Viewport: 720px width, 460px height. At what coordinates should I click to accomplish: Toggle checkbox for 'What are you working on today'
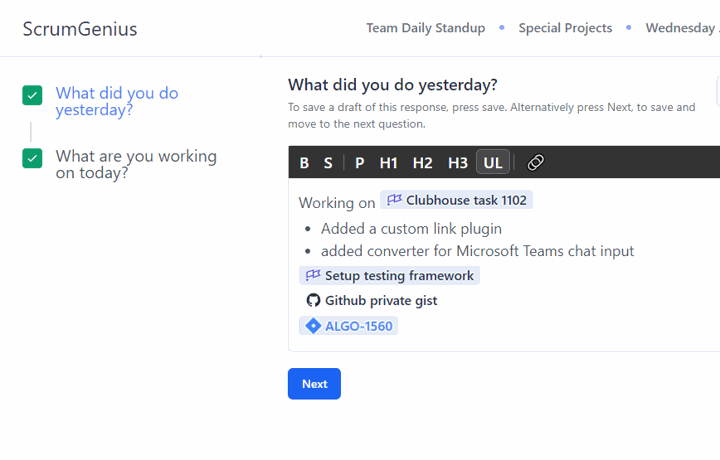point(32,158)
